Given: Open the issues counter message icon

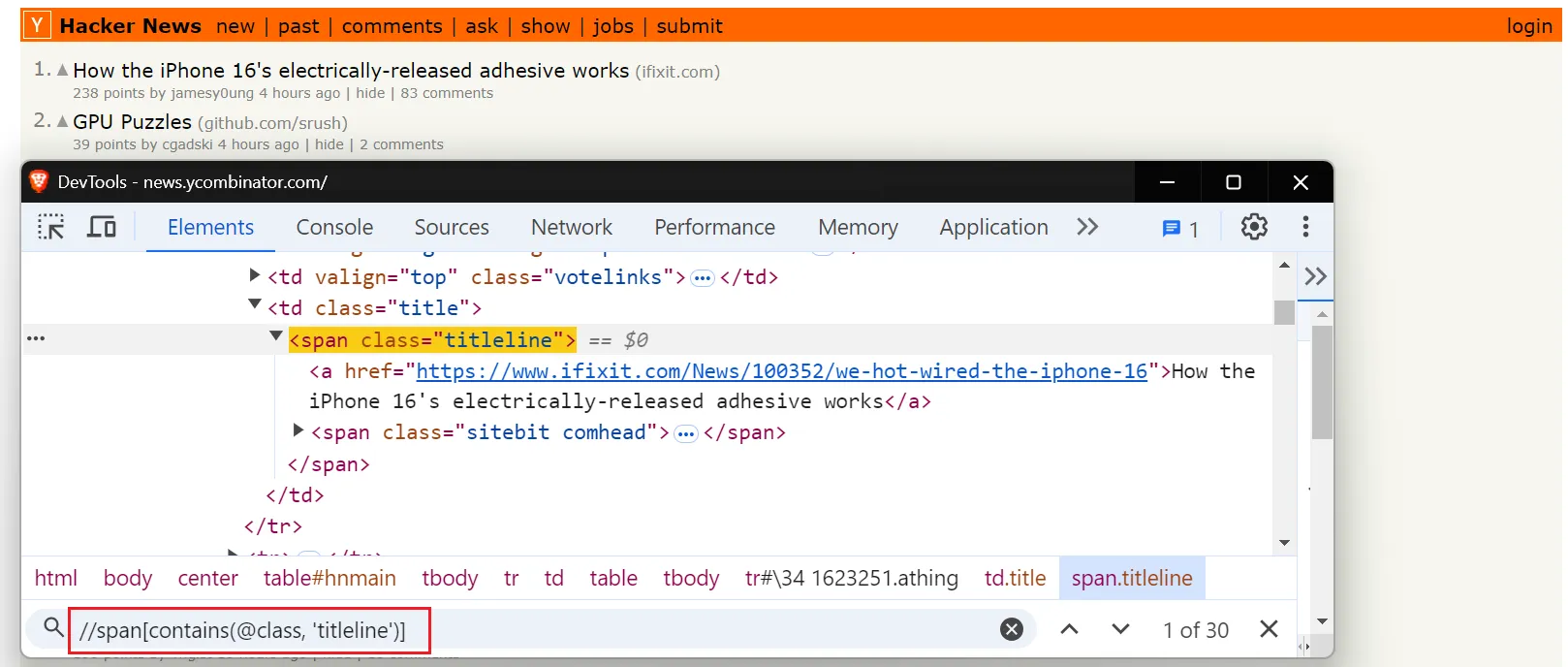Looking at the screenshot, I should coord(1179,228).
